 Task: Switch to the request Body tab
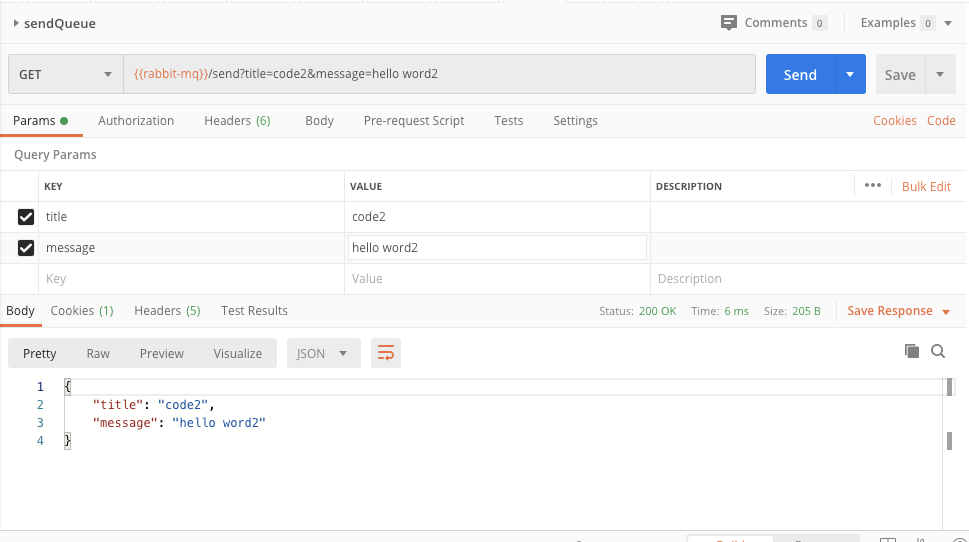point(319,121)
